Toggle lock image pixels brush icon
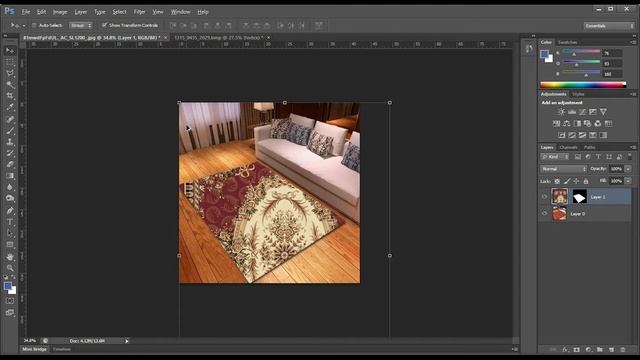This screenshot has width=640, height=360. 567,181
